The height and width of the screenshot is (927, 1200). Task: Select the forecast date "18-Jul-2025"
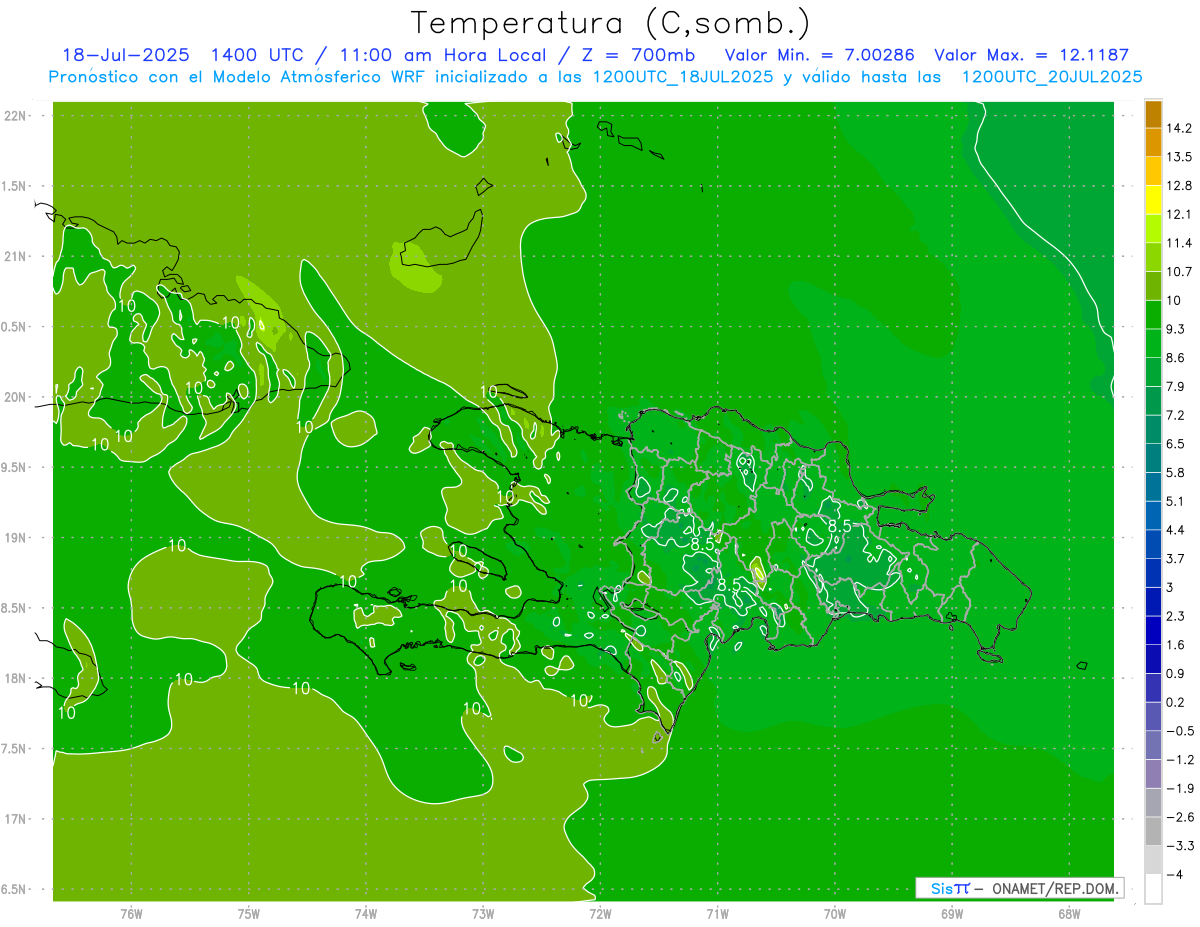125,55
